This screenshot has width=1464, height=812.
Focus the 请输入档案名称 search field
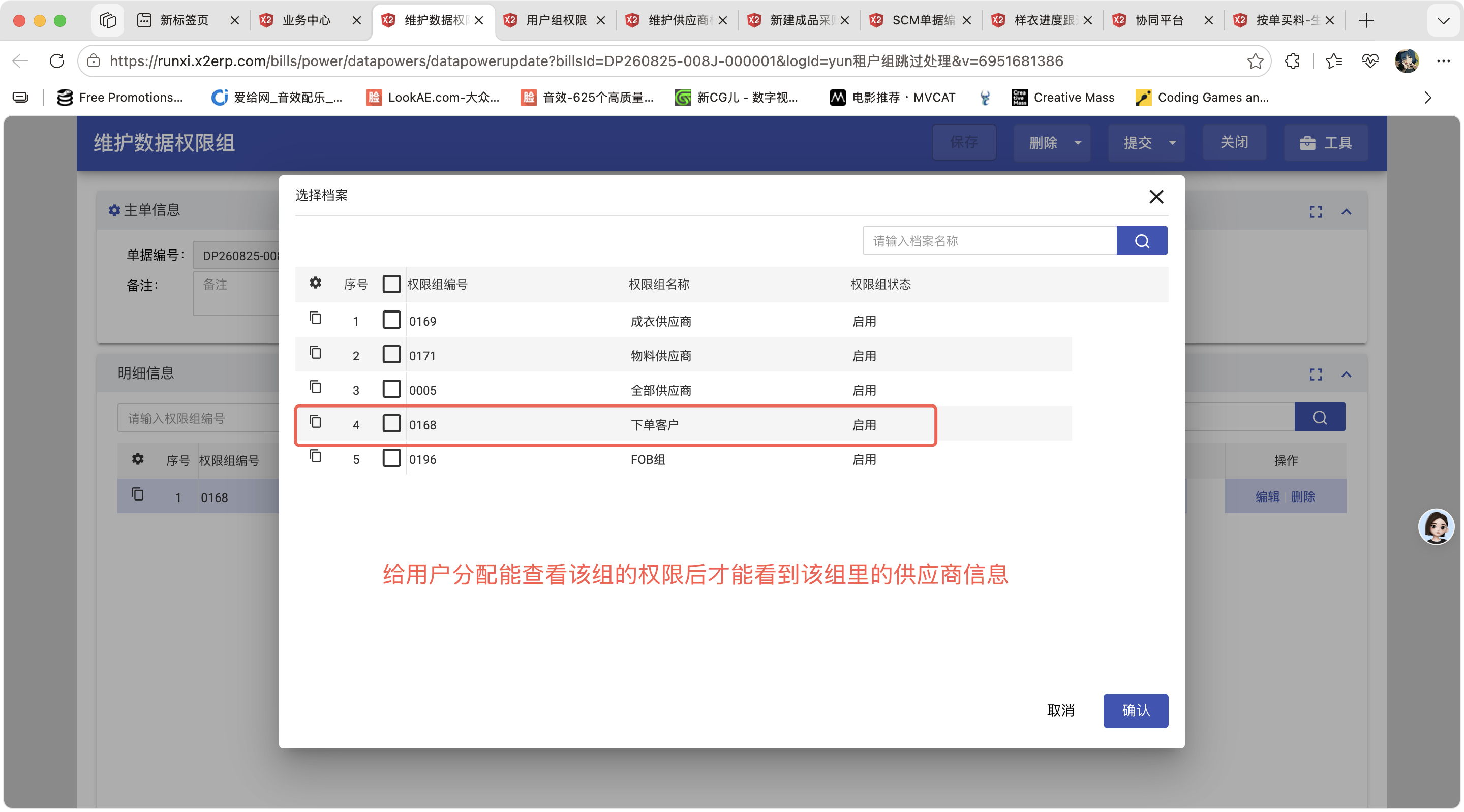[x=989, y=241]
